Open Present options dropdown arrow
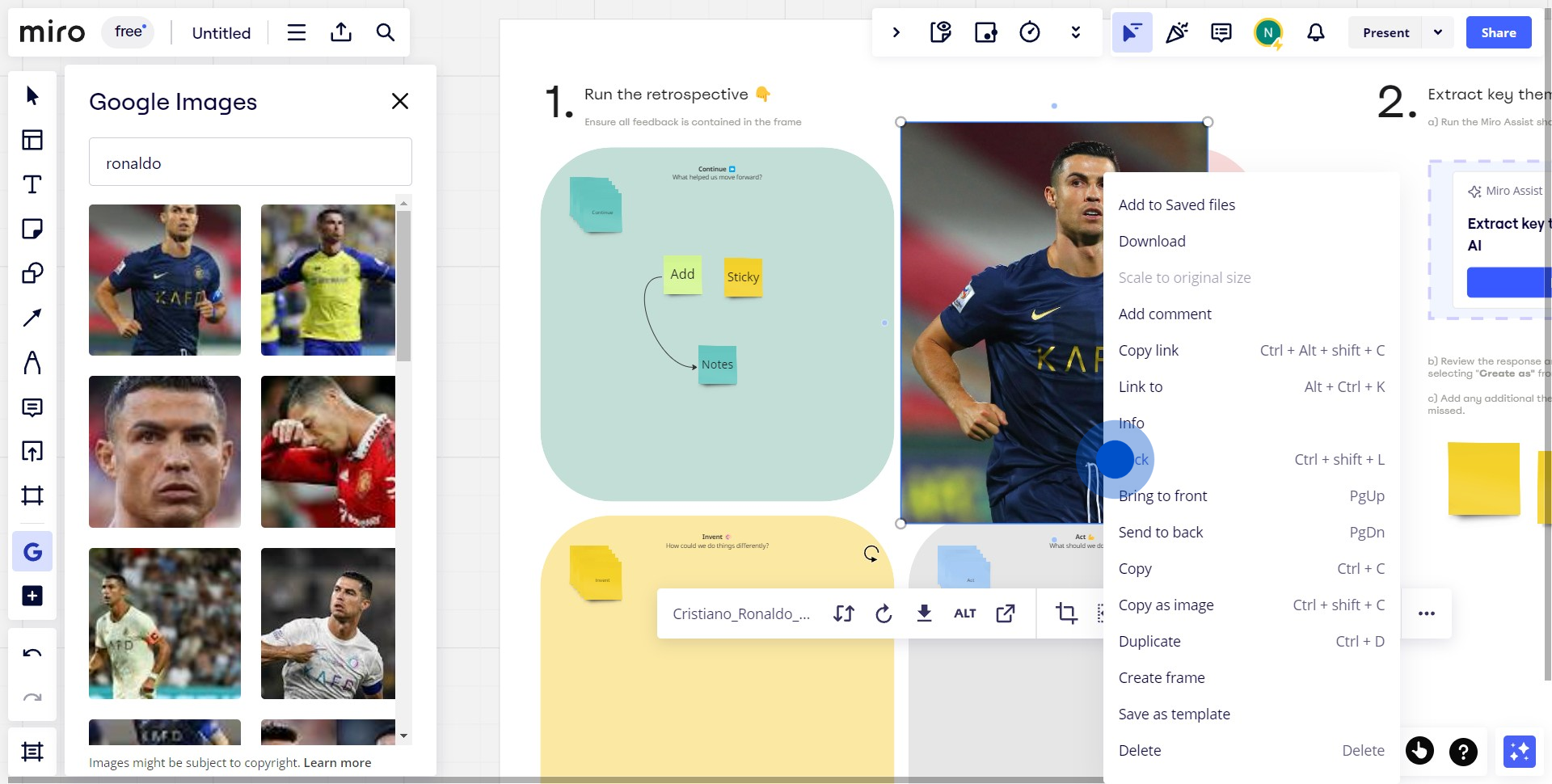Viewport: 1552px width, 784px height. (1438, 32)
